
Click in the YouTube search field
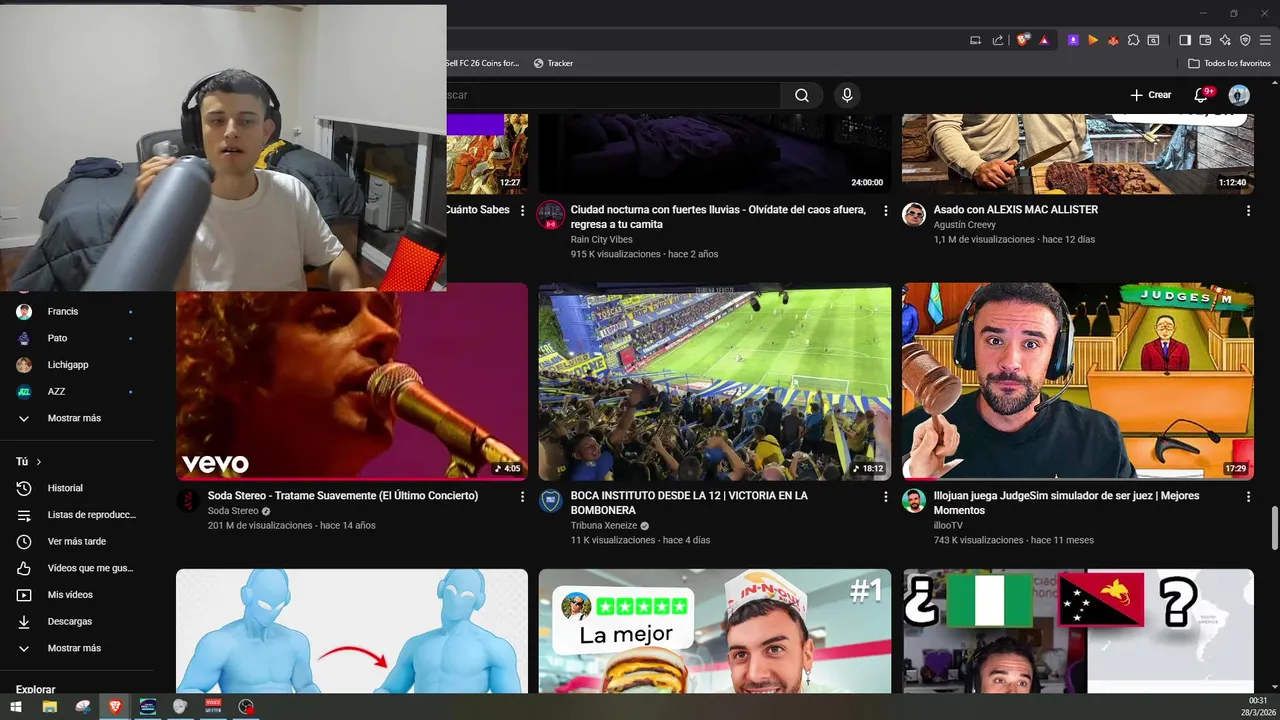click(x=613, y=95)
